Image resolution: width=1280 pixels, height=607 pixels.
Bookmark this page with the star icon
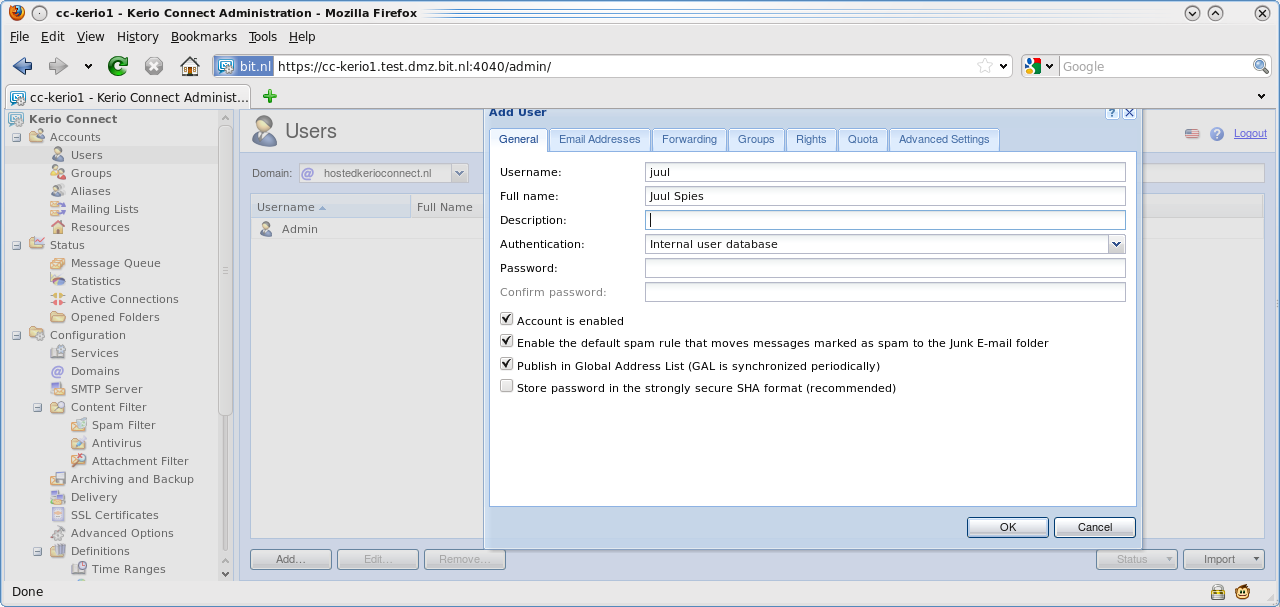pos(985,66)
